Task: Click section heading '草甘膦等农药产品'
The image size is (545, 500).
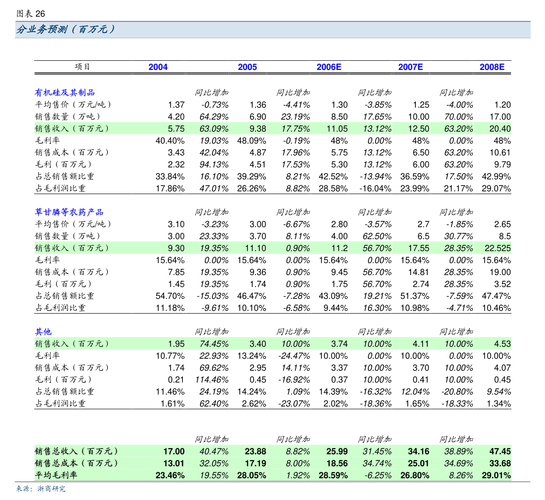Action: (69, 212)
